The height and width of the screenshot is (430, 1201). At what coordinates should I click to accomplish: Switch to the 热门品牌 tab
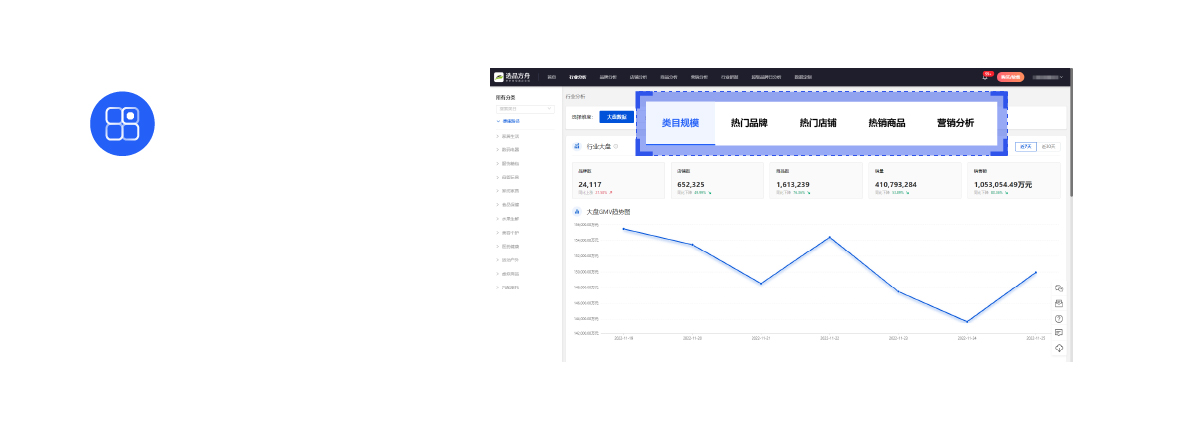[749, 123]
